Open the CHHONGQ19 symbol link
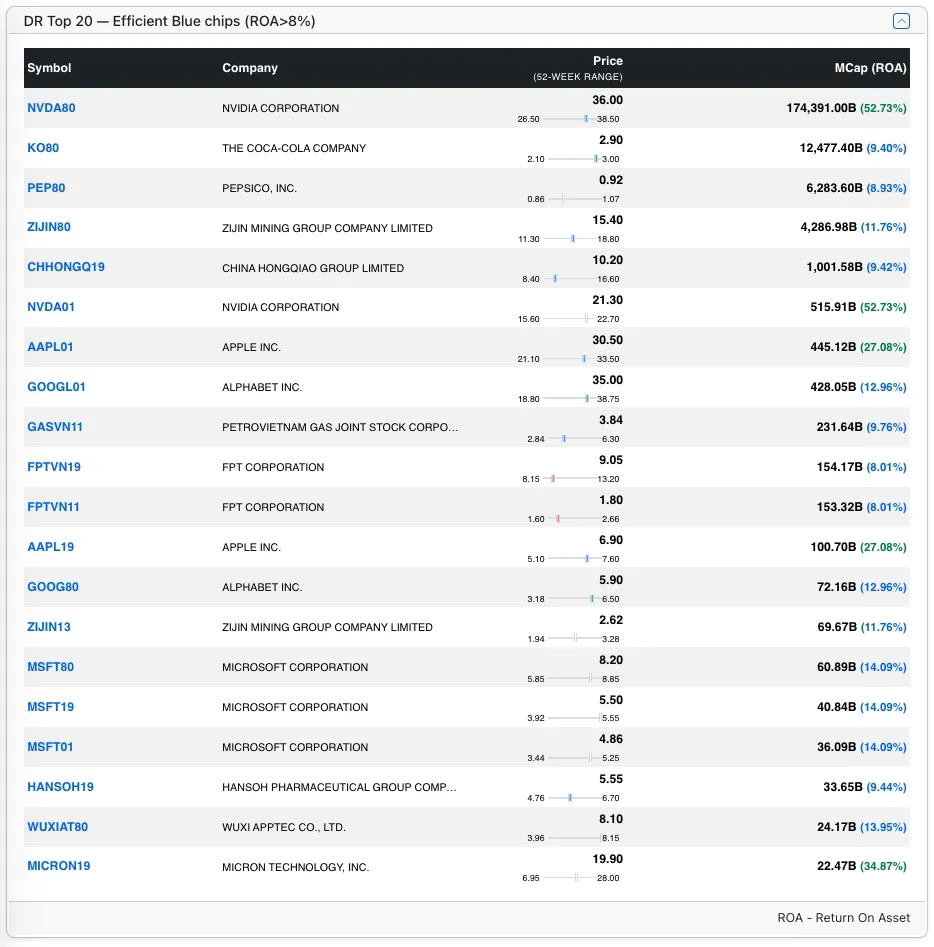 coord(66,267)
